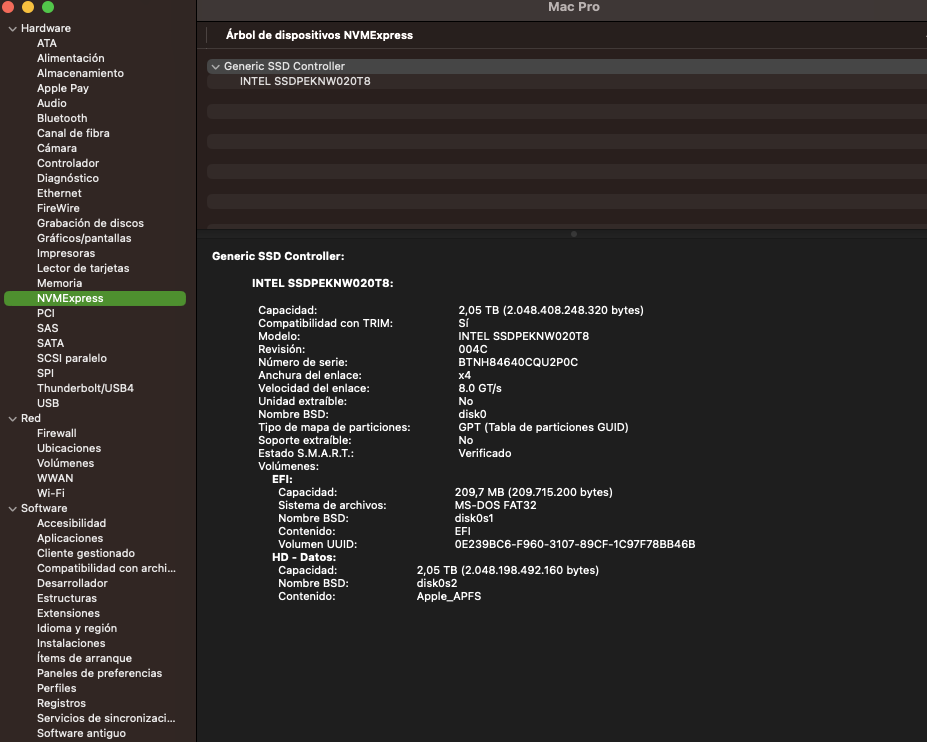Open Paneles de preferencias
Viewport: 927px width, 742px height.
99,673
